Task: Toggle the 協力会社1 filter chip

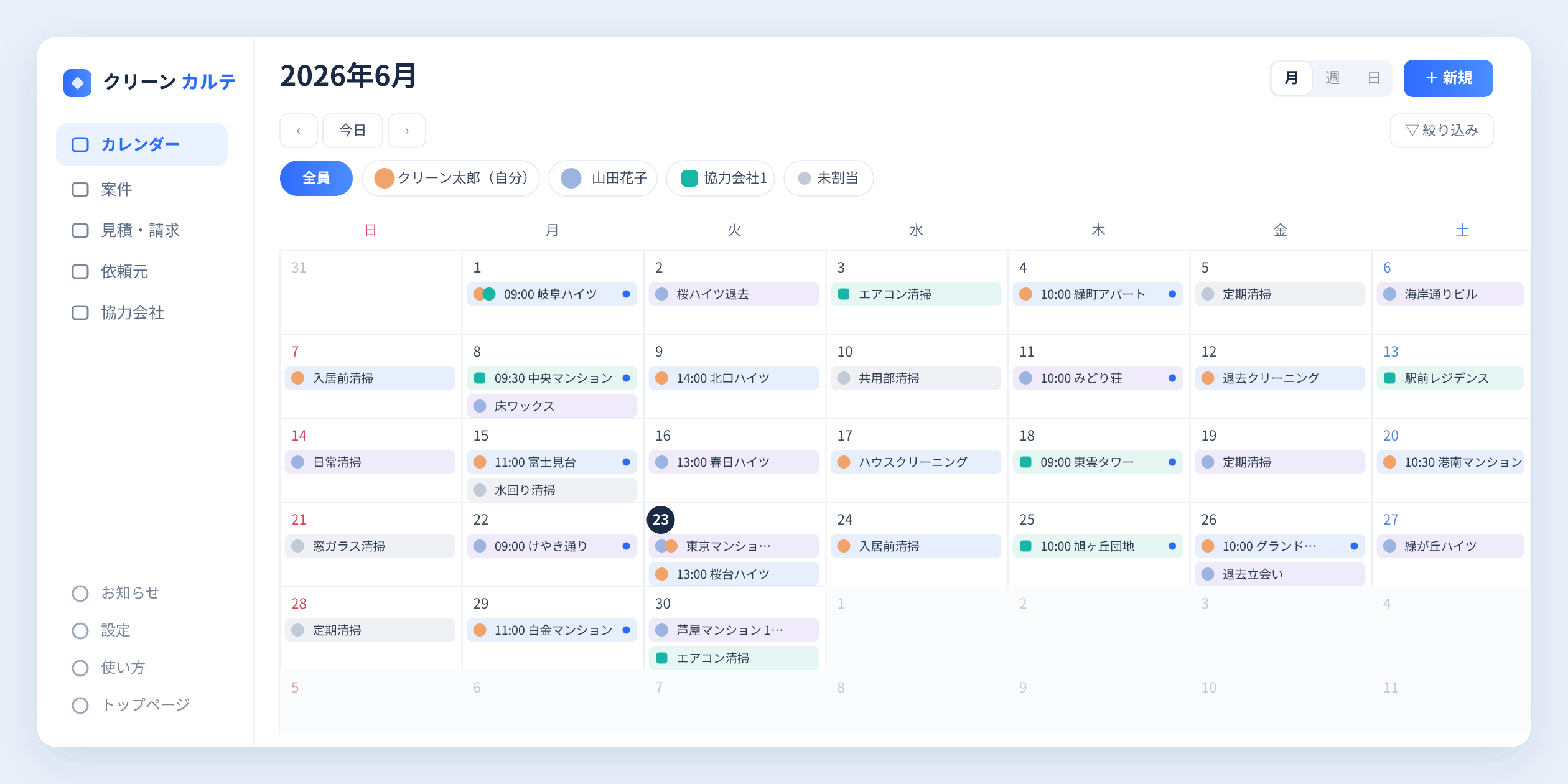Action: pos(721,179)
